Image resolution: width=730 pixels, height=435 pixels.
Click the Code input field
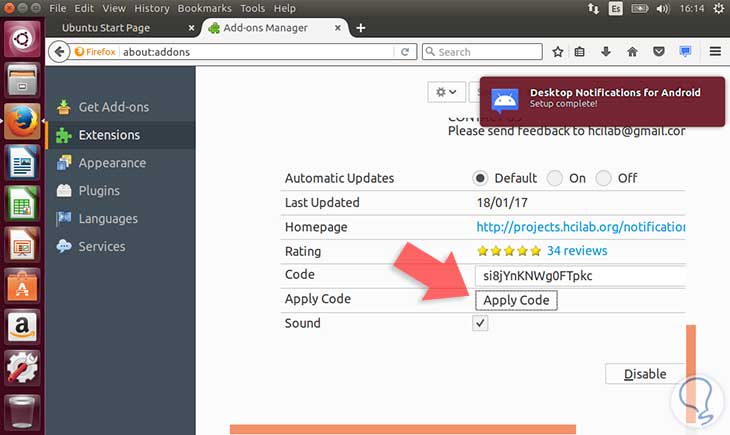click(x=581, y=276)
